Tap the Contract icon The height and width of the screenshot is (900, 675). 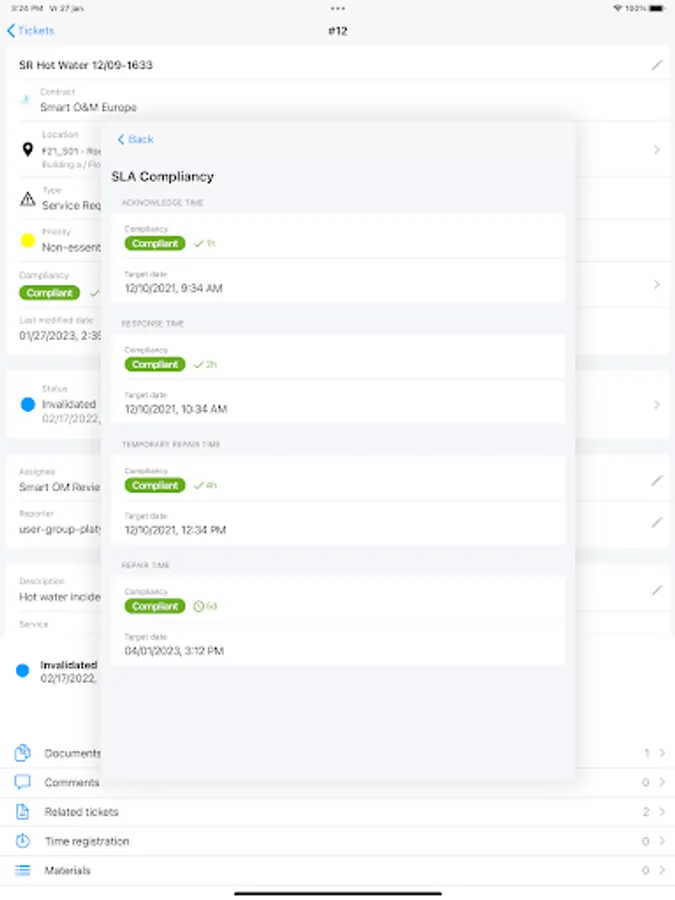(25, 100)
